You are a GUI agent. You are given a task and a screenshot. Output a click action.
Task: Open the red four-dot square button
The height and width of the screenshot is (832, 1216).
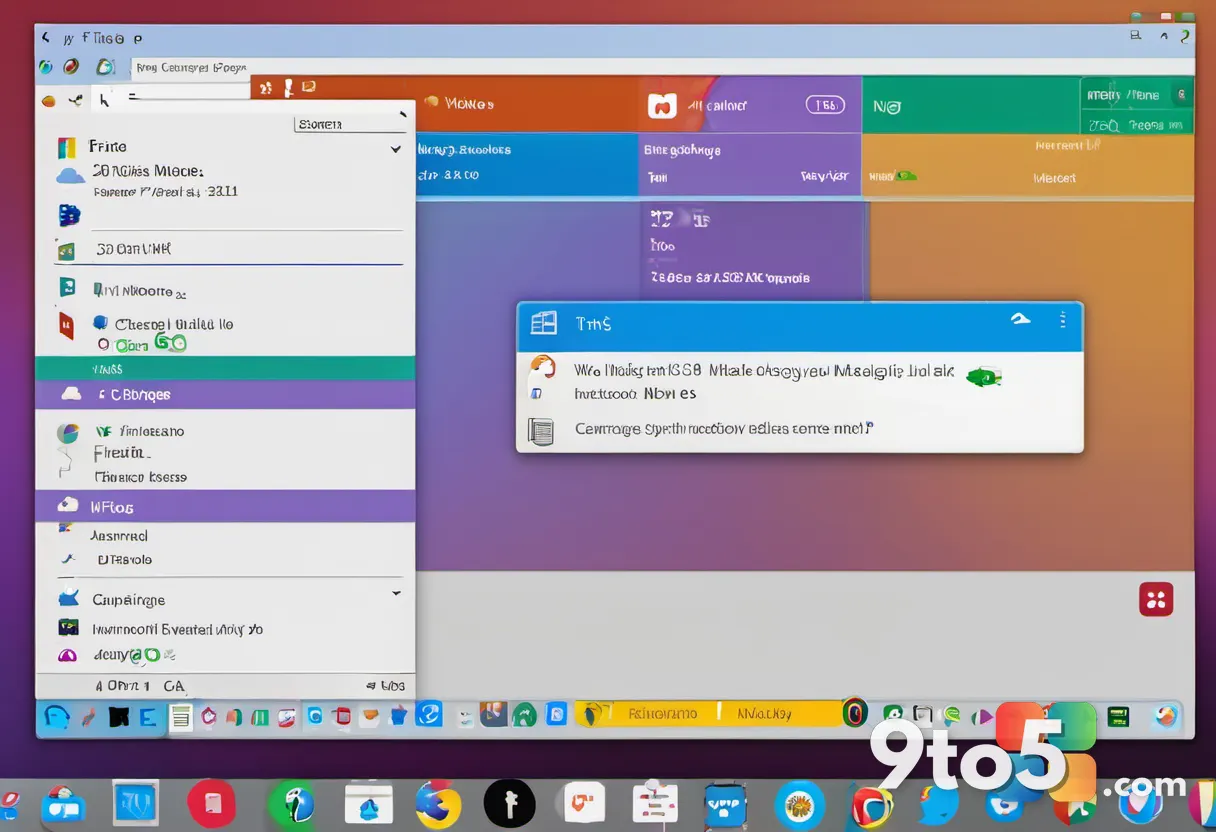tap(1156, 600)
